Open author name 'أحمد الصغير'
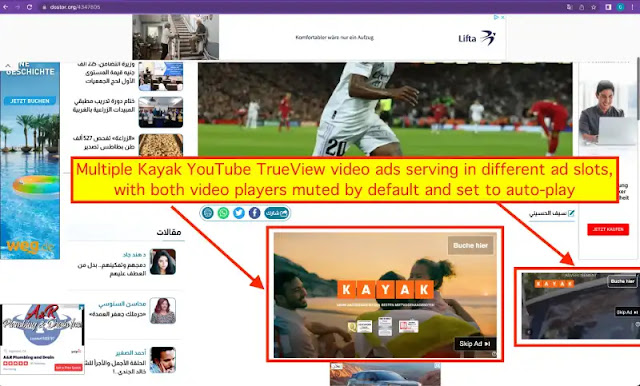 pyautogui.click(x=131, y=353)
